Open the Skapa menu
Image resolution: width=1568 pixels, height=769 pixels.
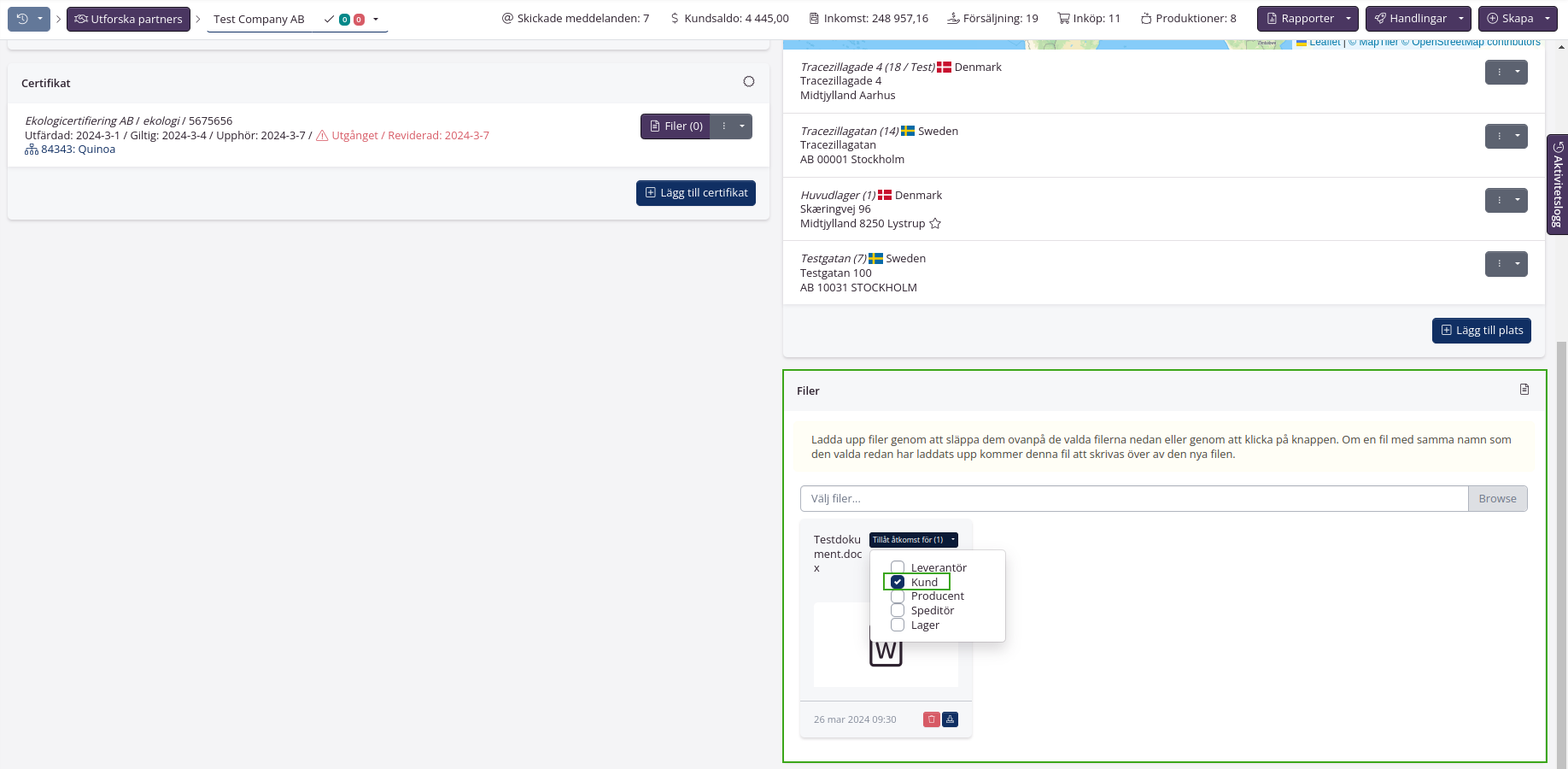1517,19
